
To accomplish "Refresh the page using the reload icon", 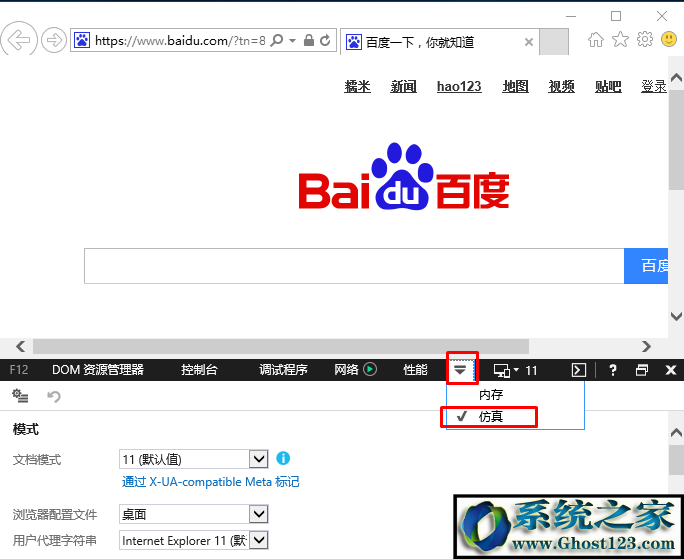I will pyautogui.click(x=325, y=41).
